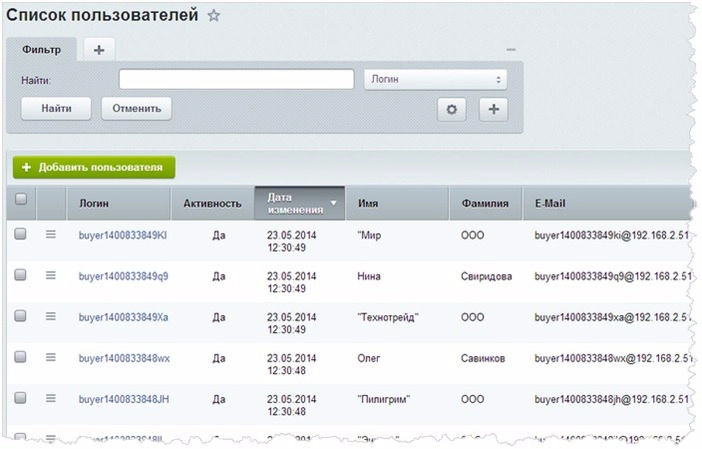Image resolution: width=702 pixels, height=449 pixels.
Task: Select the name cell "Пилигрим"
Action: tap(384, 399)
